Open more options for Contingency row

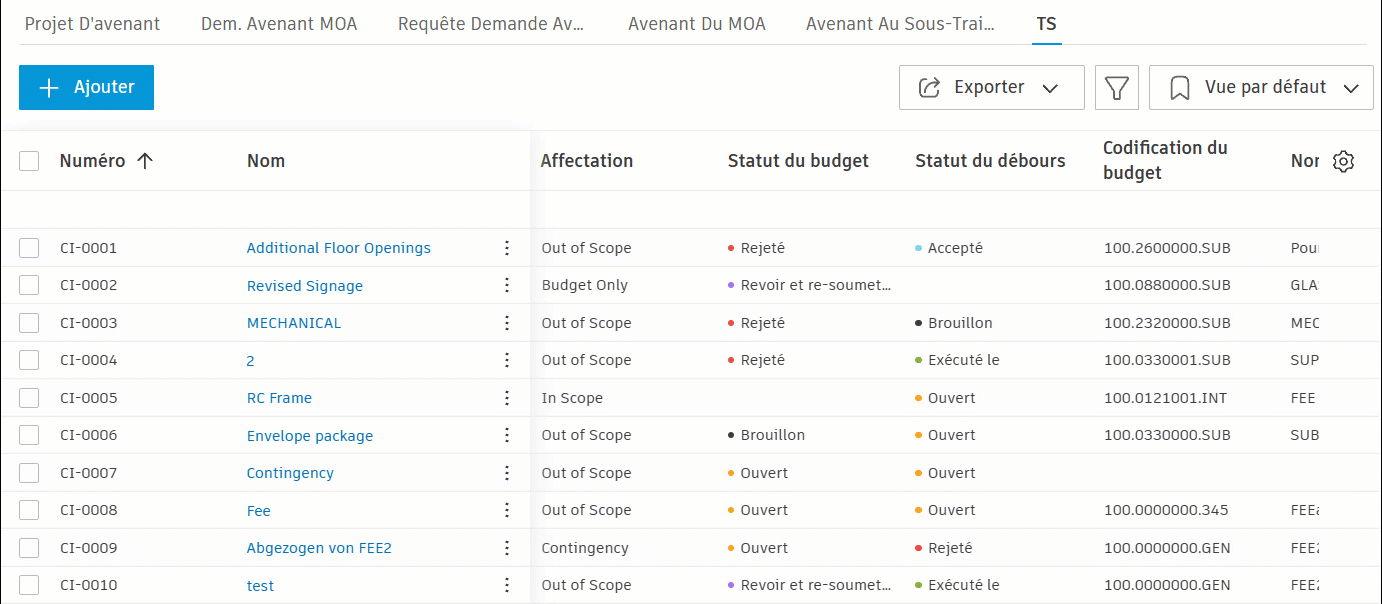(x=507, y=473)
